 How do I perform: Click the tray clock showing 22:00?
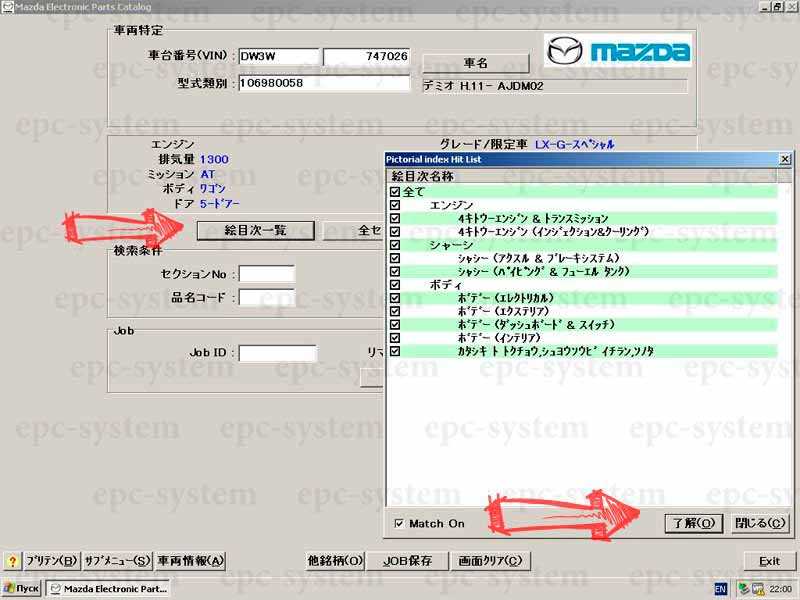pos(781,589)
